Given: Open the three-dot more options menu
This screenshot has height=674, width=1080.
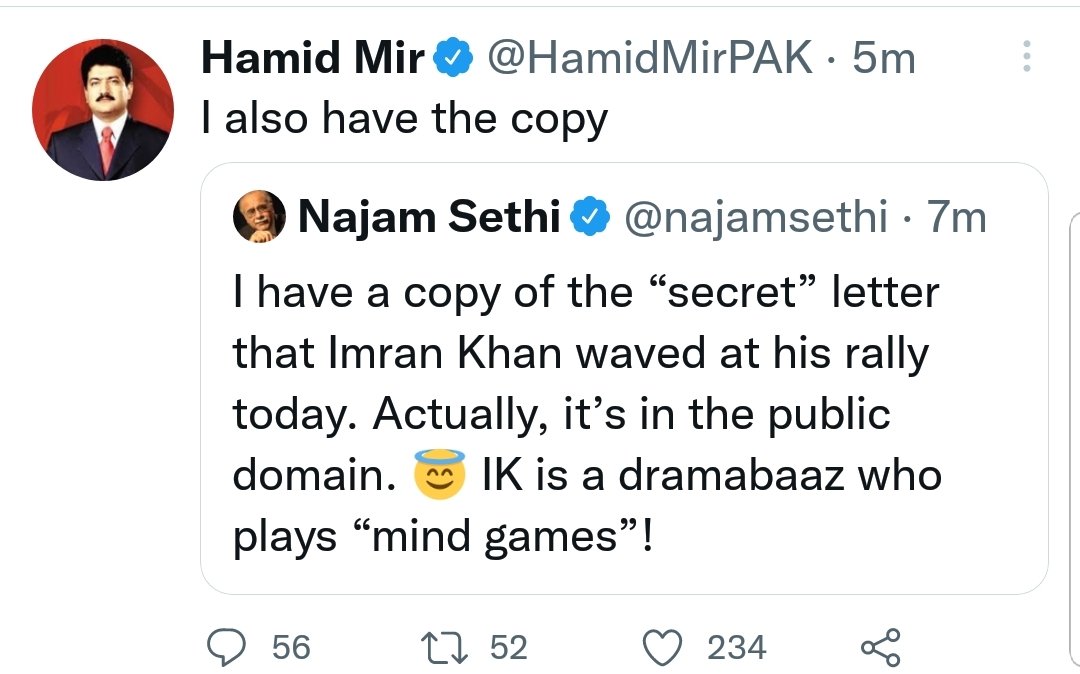Looking at the screenshot, I should coord(1026,56).
